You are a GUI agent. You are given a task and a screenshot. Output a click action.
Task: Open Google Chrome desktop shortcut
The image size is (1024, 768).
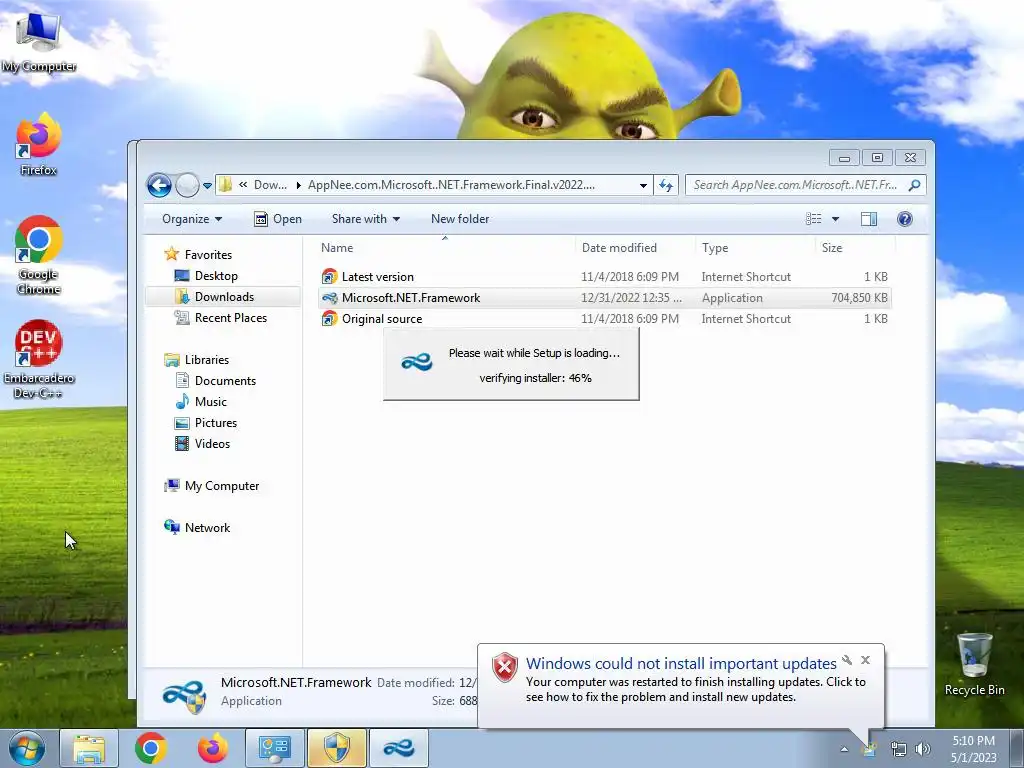click(x=39, y=255)
